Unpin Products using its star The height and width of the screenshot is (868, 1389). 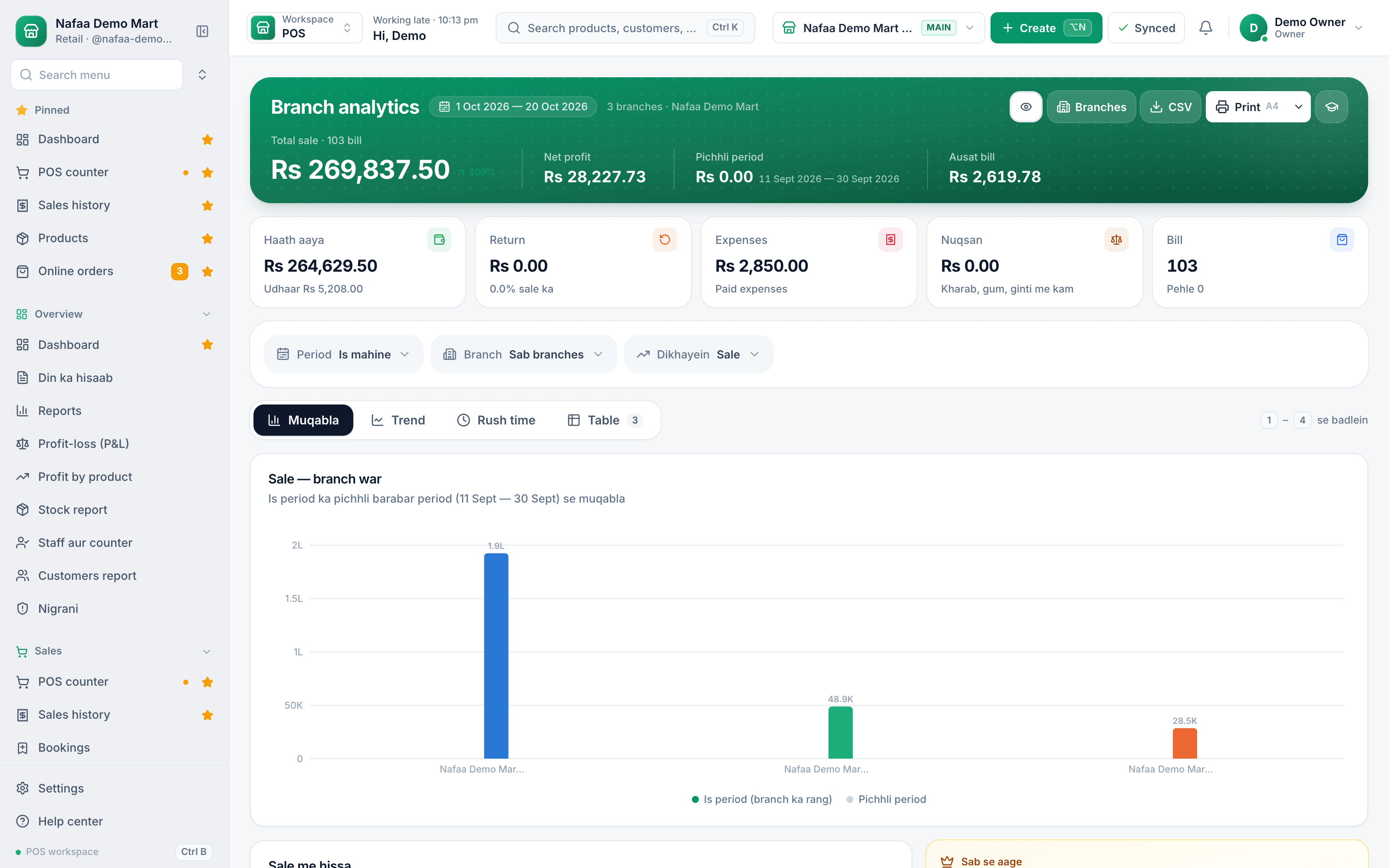point(207,238)
